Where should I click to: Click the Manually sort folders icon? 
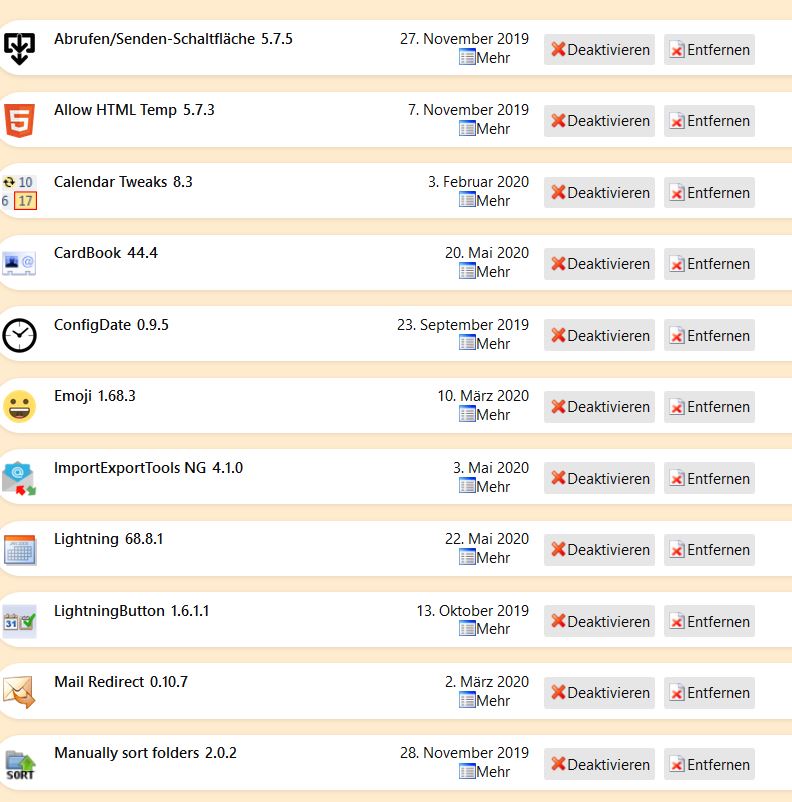(20, 764)
